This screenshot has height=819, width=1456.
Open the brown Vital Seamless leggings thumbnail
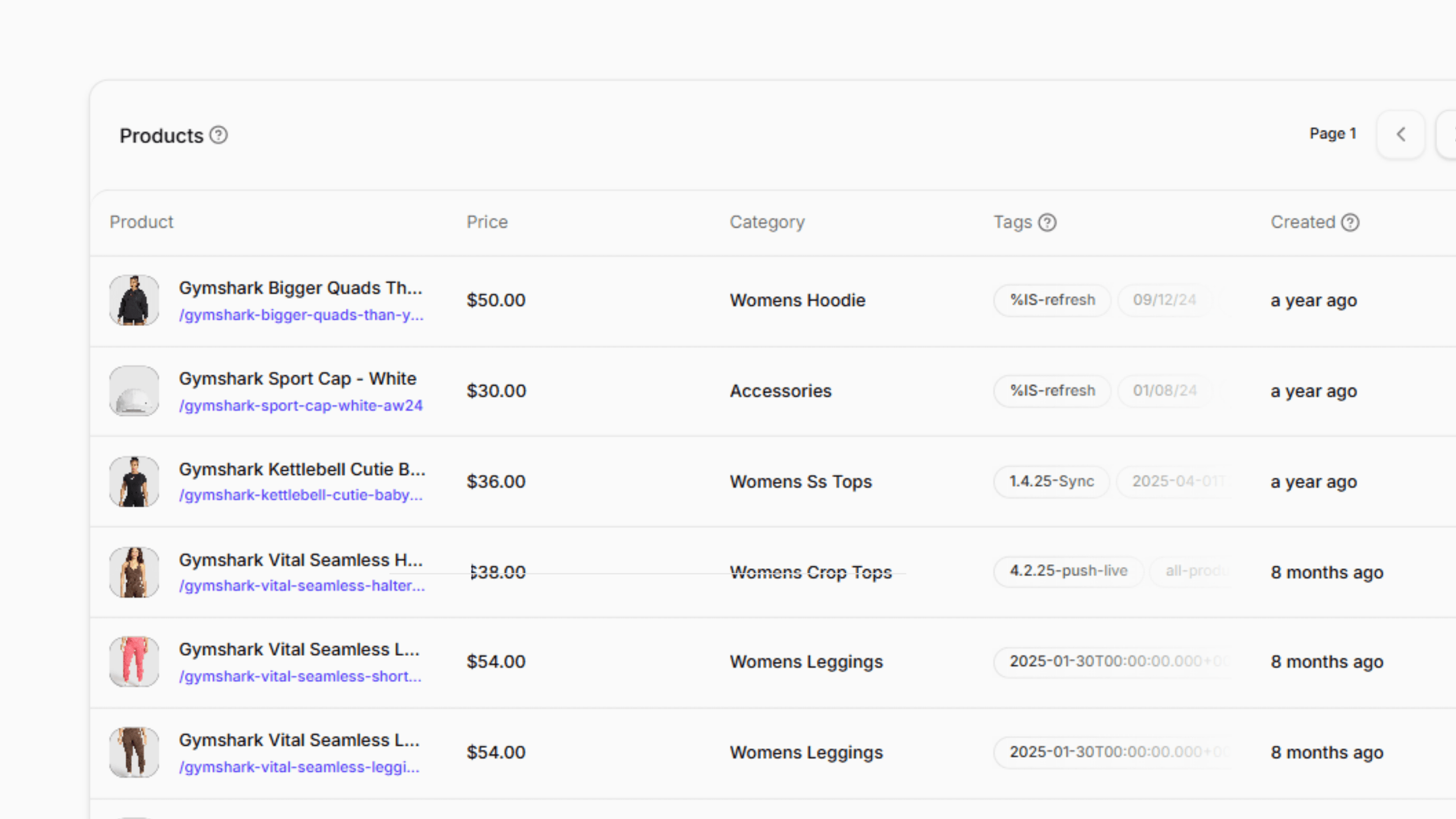click(x=134, y=752)
